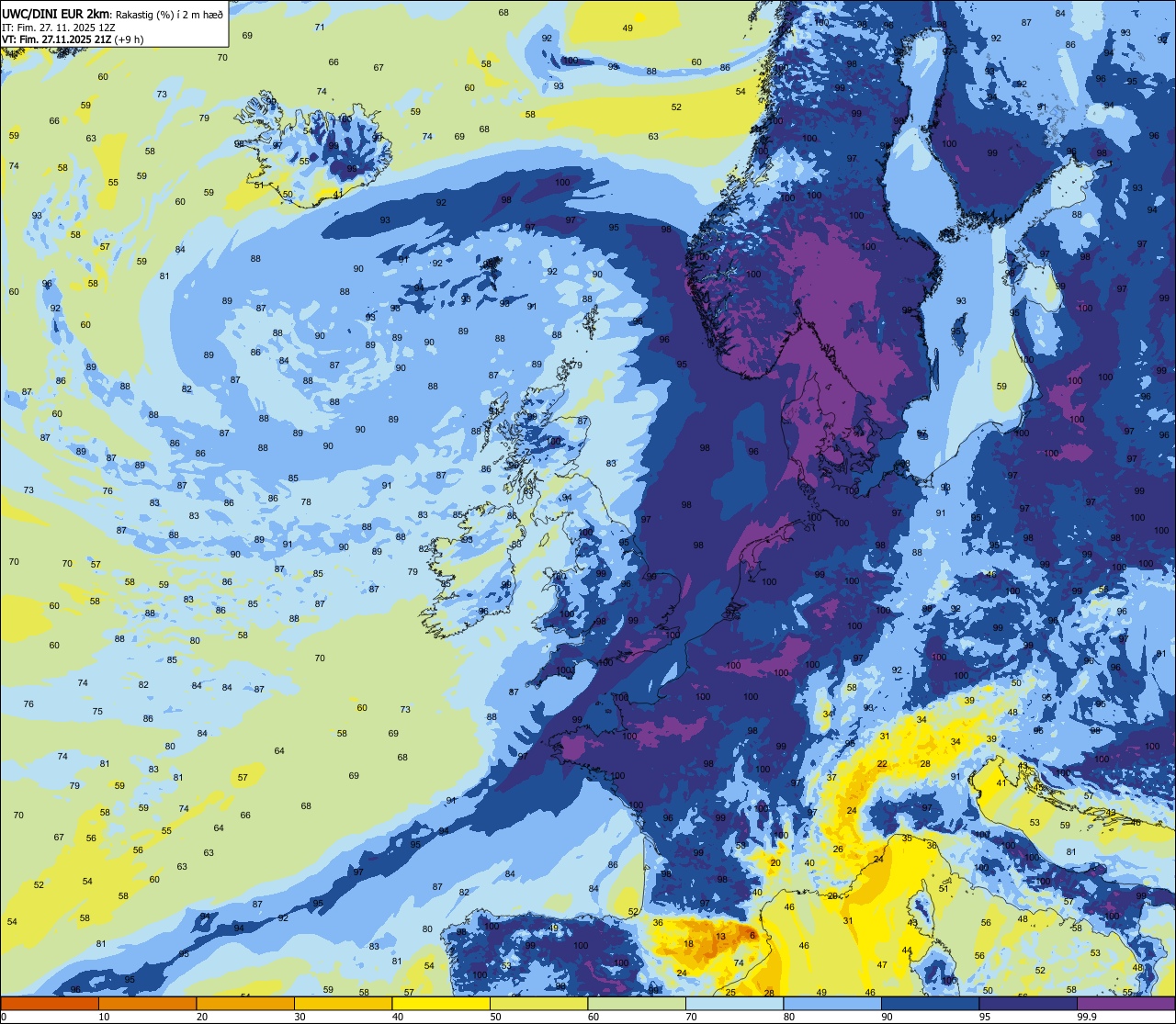This screenshot has height=1024, width=1176.
Task: Click the '99.9' legend scale label
Action: click(1086, 1017)
